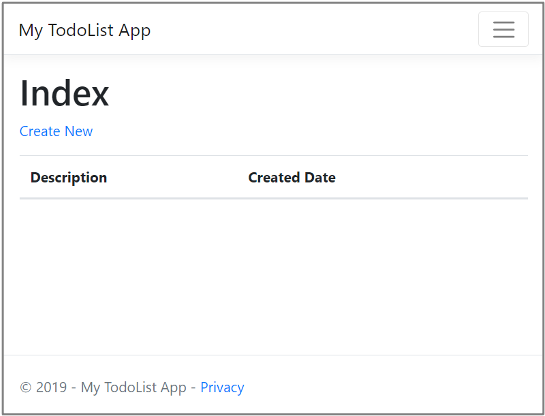The image size is (545, 416).
Task: Click the Create New link
Action: click(56, 131)
